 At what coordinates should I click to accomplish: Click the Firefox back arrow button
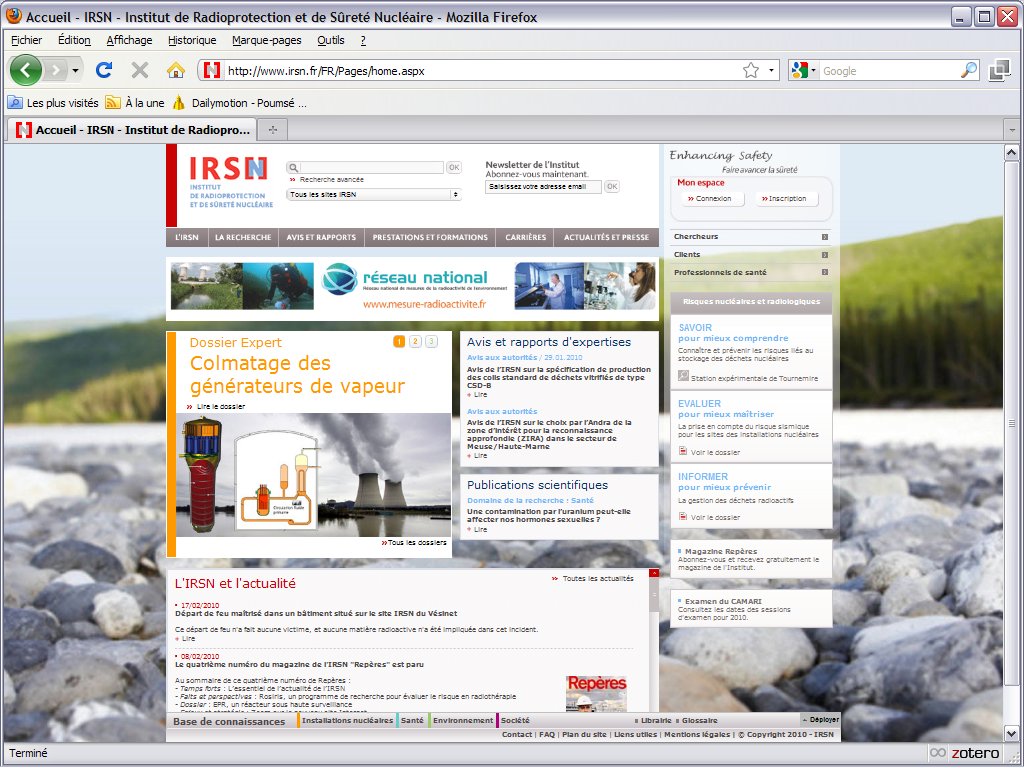point(26,70)
